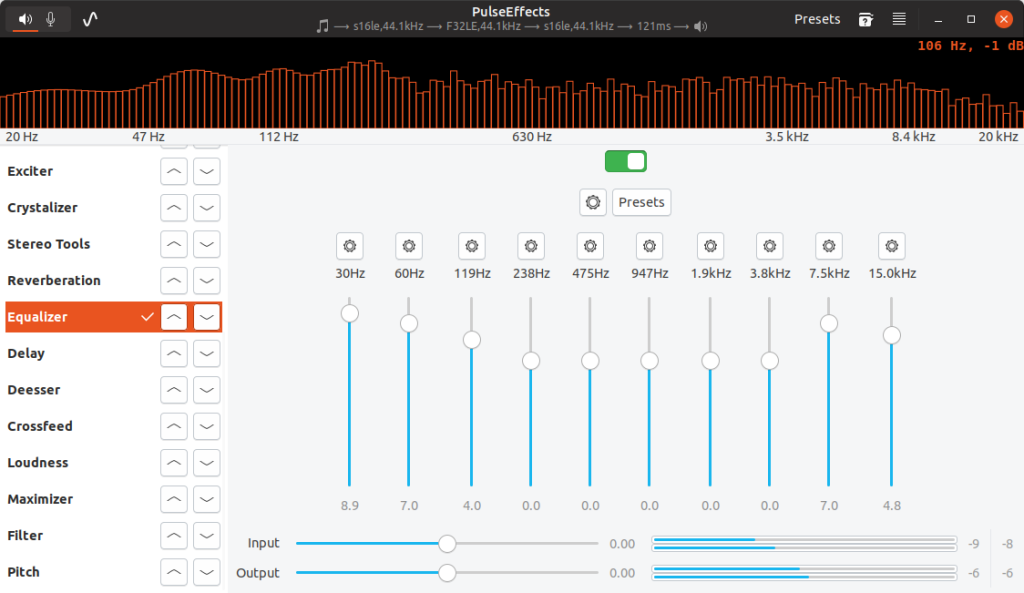Switch to the speaker output effects tab
Viewport: 1024px width, 593px height.
tap(25, 19)
